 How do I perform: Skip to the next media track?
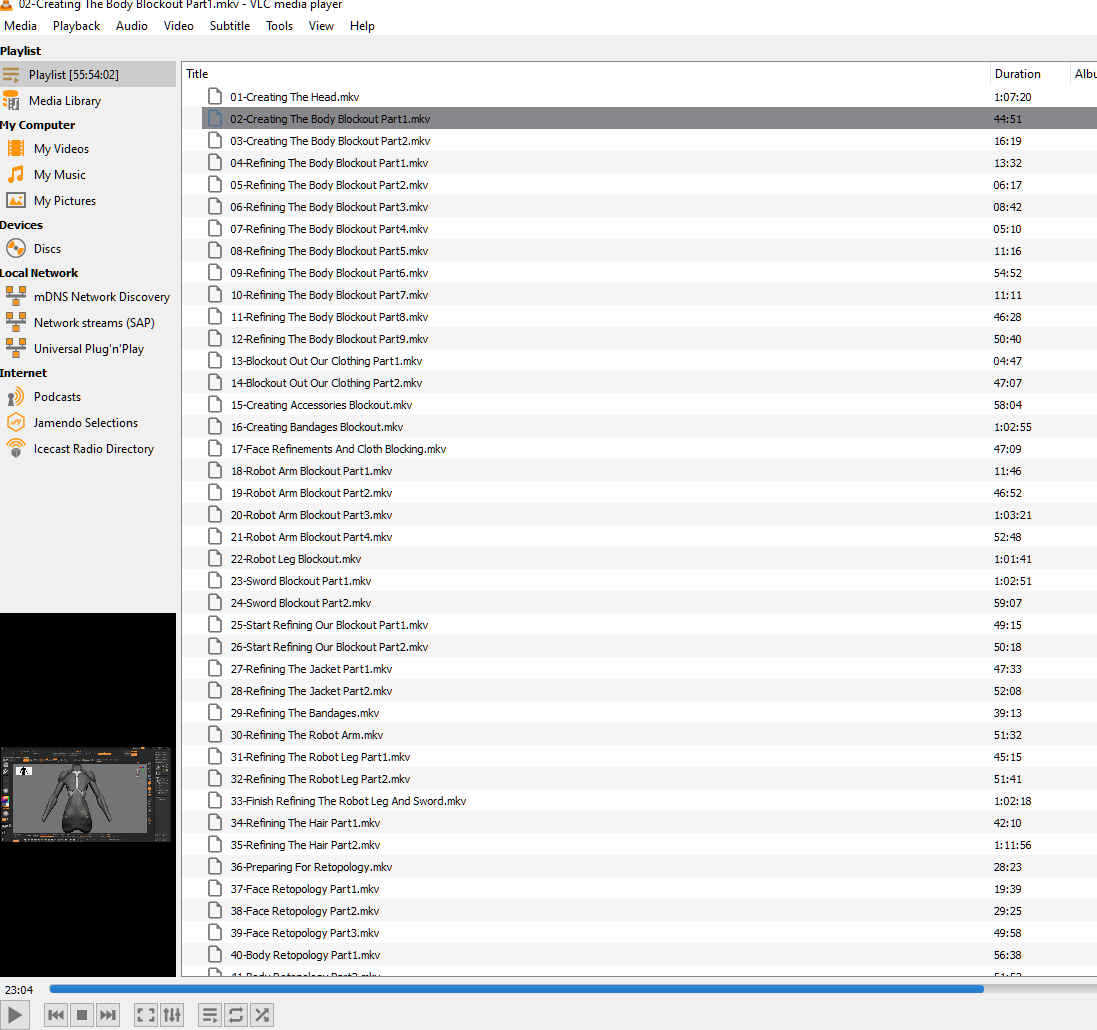click(x=108, y=1015)
